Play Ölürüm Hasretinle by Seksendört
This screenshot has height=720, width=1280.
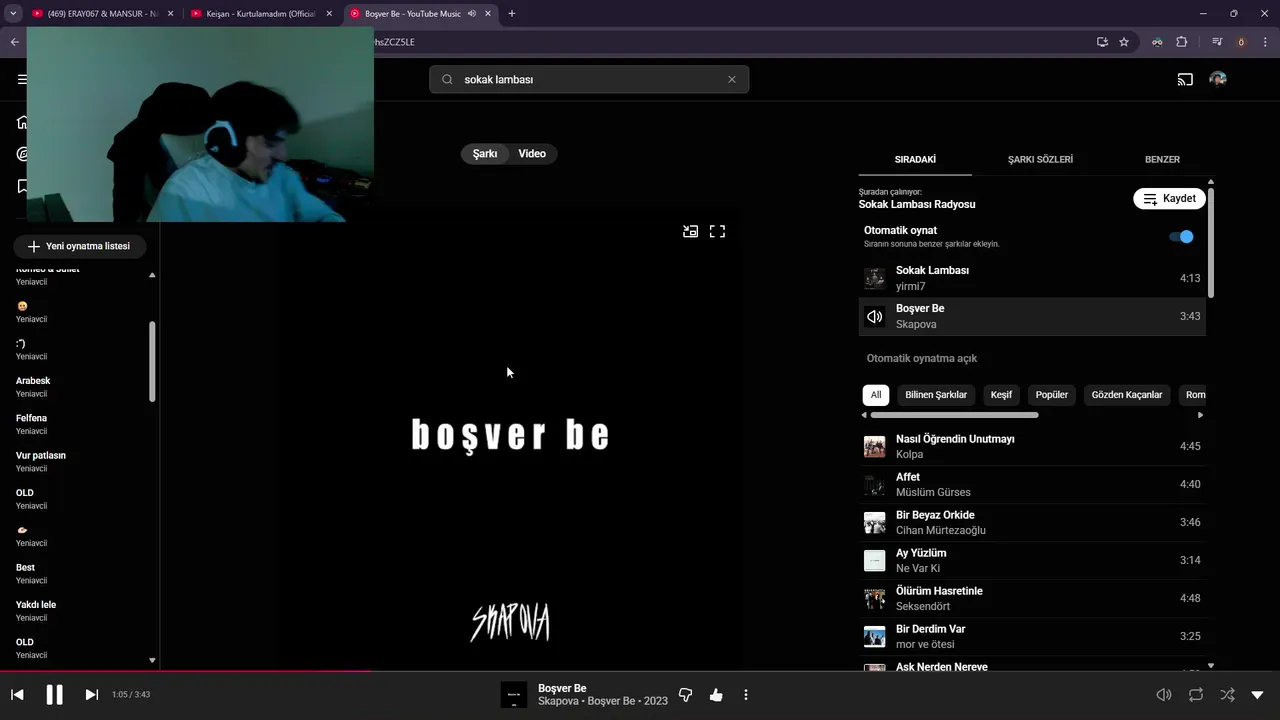[1032, 598]
